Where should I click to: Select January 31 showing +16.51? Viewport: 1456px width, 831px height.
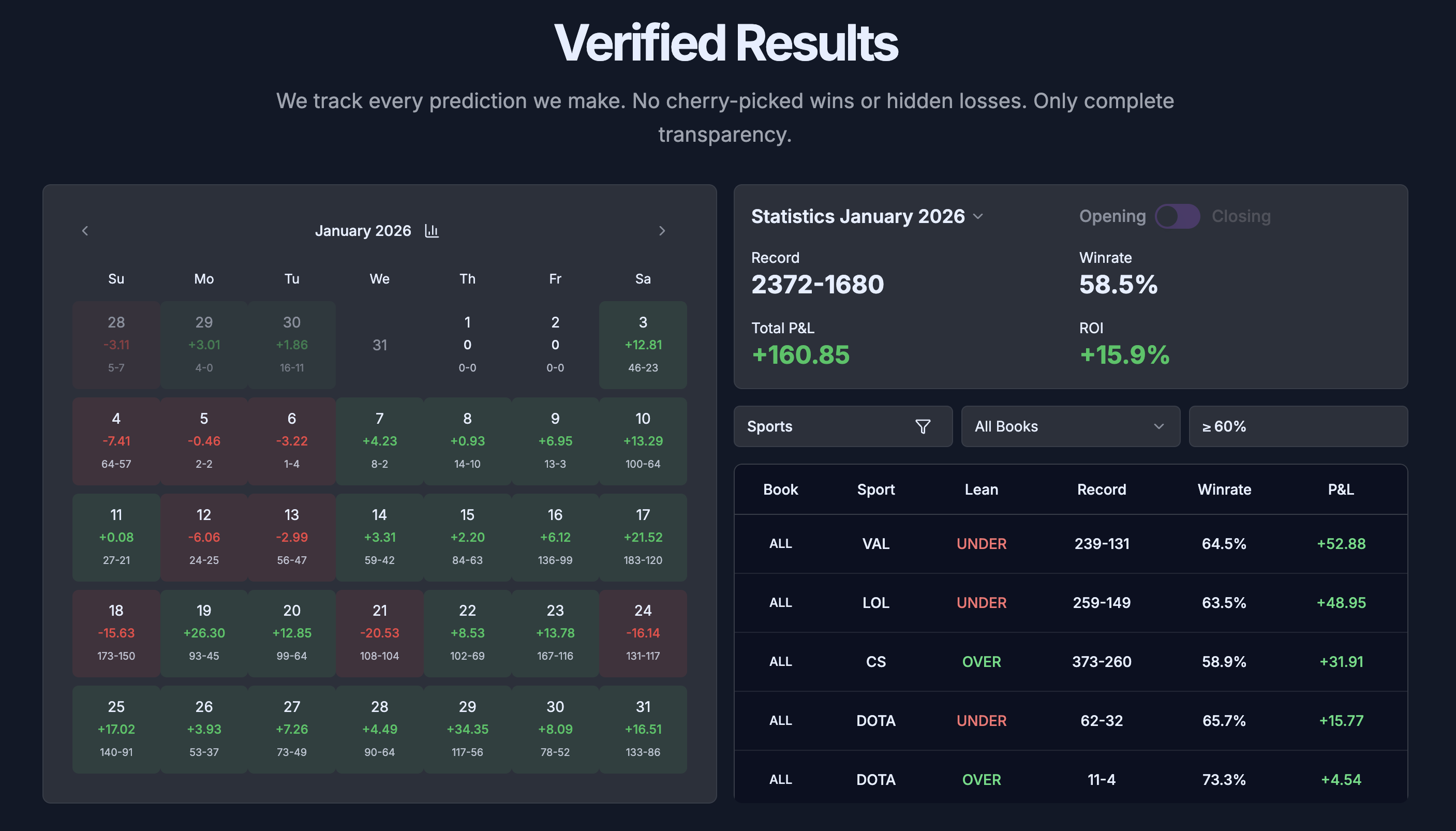[643, 729]
